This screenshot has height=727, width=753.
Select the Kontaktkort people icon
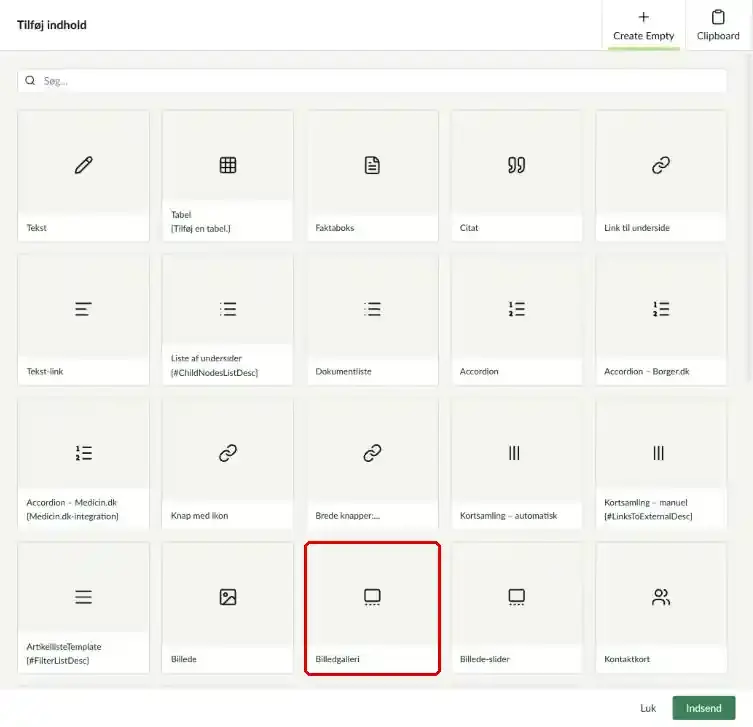point(661,597)
